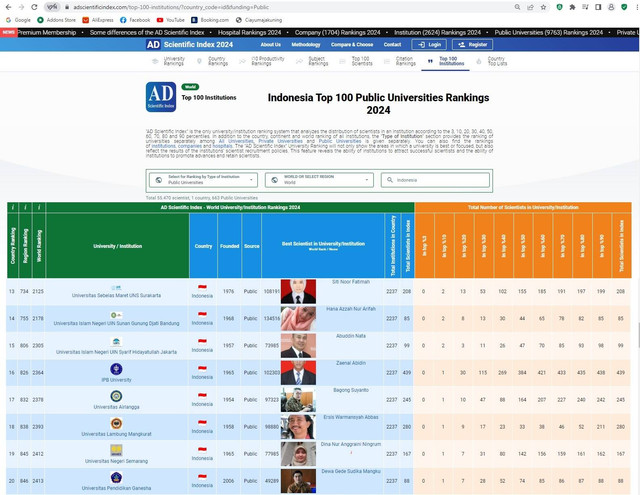Image resolution: width=640 pixels, height=495 pixels.
Task: Switch to Citation Rankings tab
Action: 400,61
